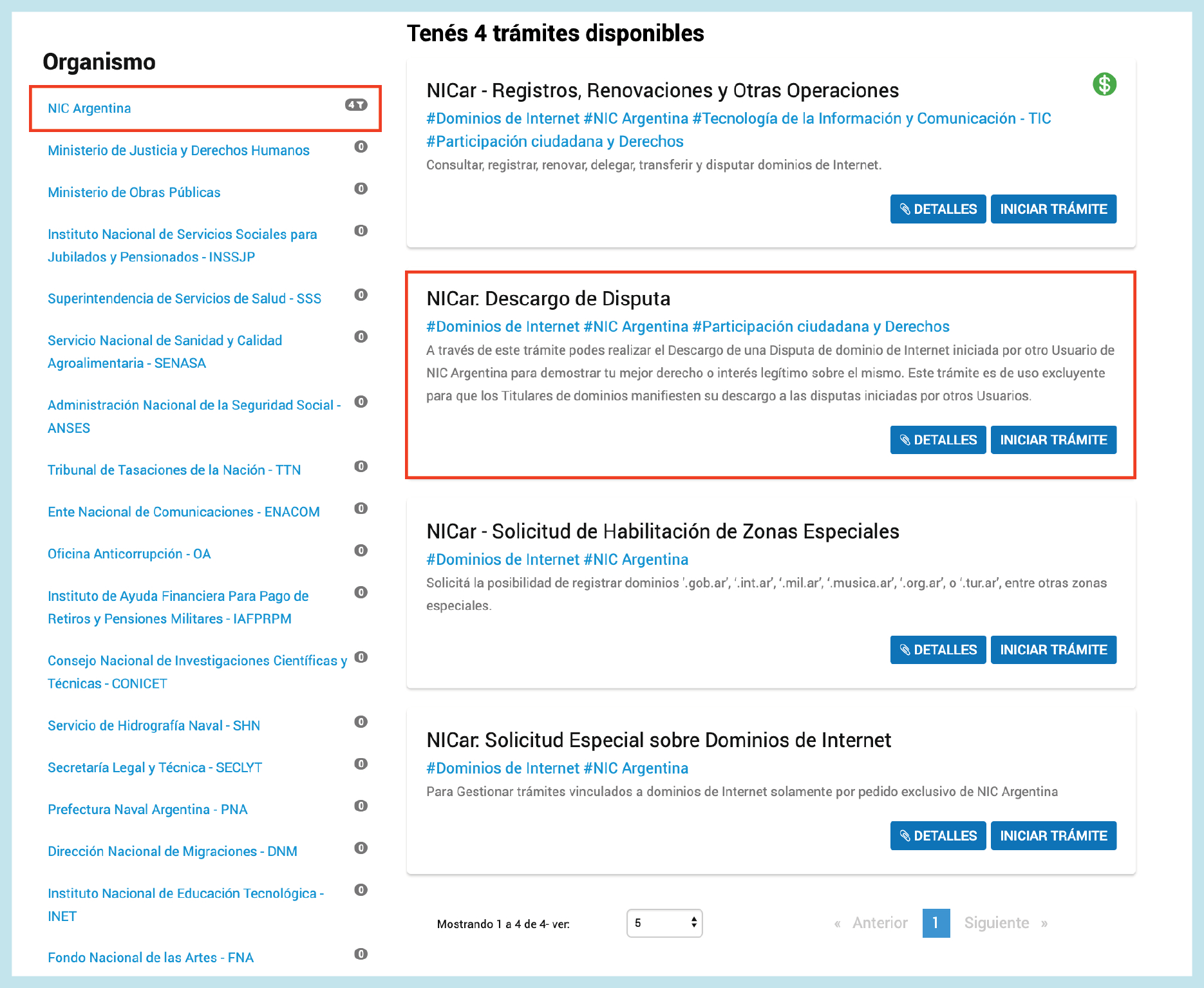
Task: Select Ministerio de Obras Públicas filter
Action: point(134,193)
